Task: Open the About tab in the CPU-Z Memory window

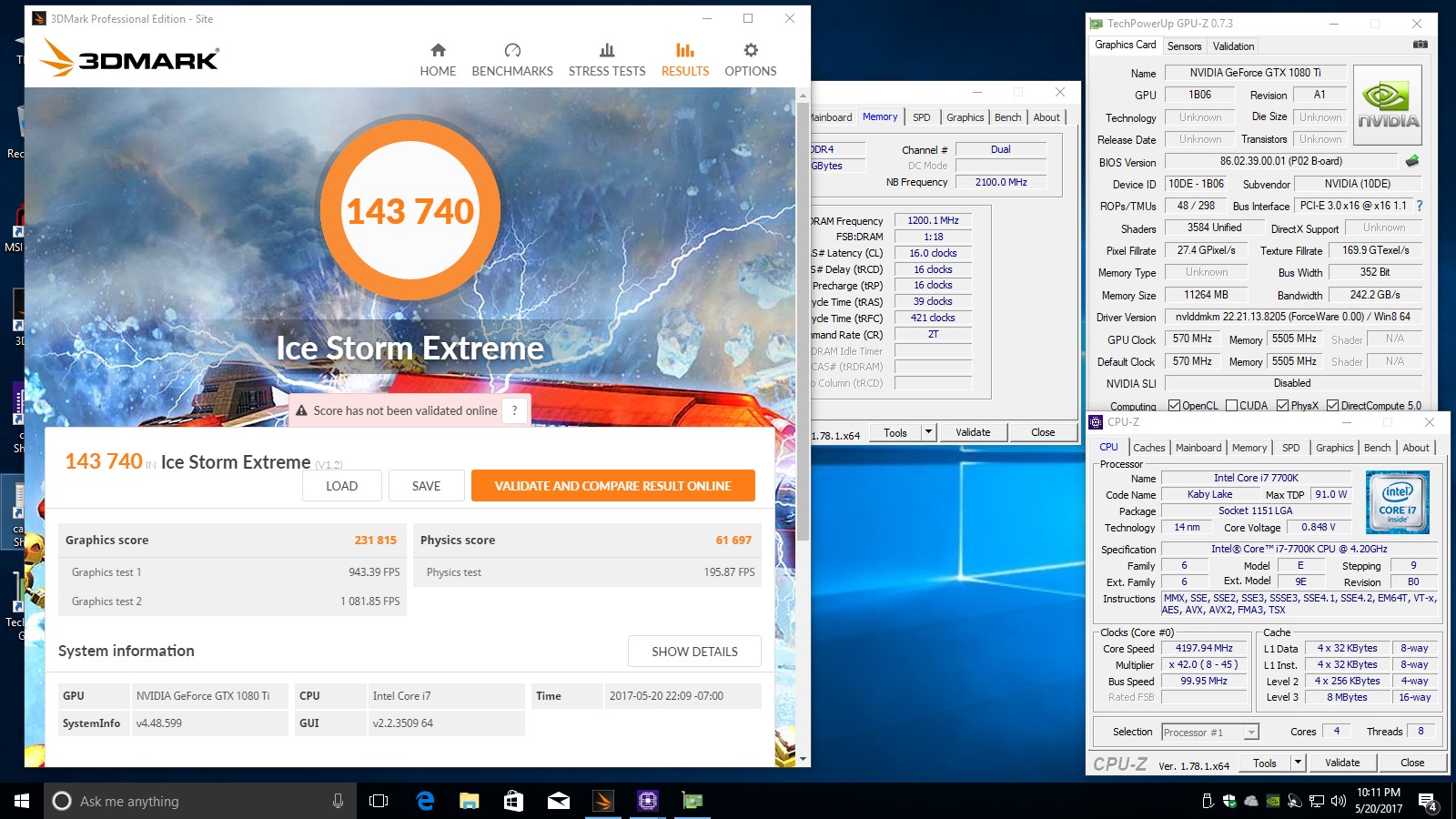Action: tap(1046, 117)
